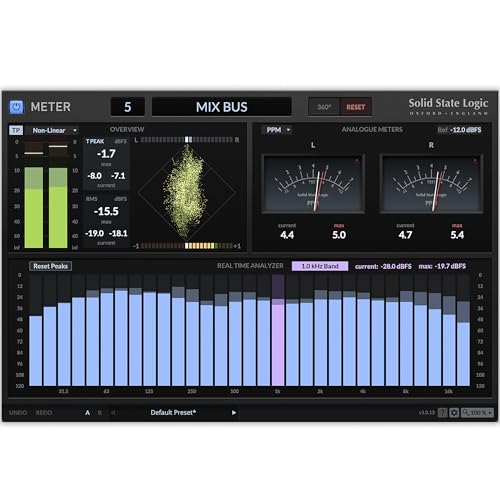Open the 360° view button
Viewport: 500px width, 500px height.
point(324,107)
